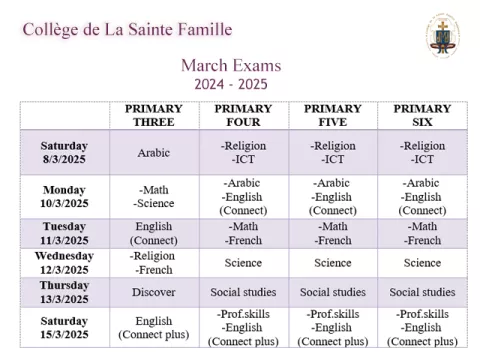
Task: Select the Arabic cell under Primary Three
Action: [154, 153]
